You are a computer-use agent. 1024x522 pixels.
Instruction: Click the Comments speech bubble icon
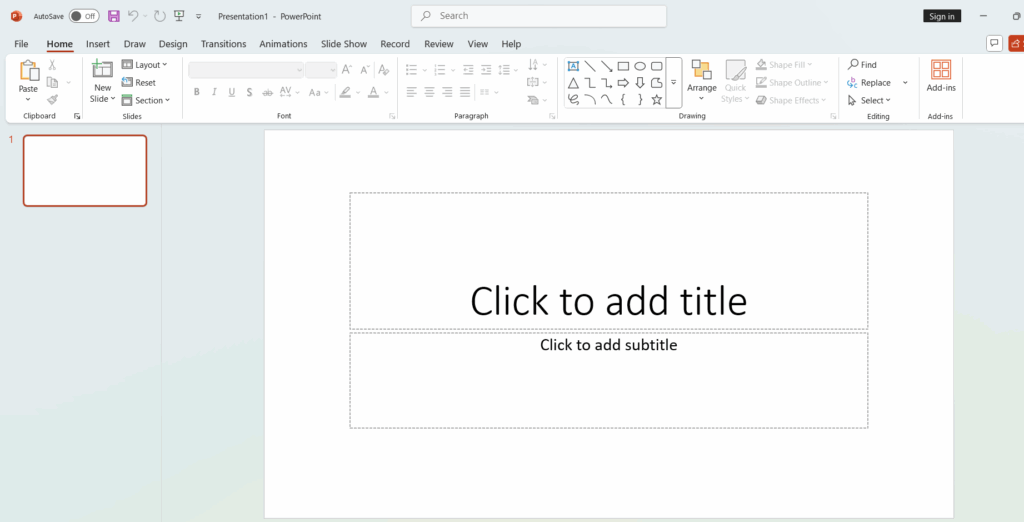point(994,43)
